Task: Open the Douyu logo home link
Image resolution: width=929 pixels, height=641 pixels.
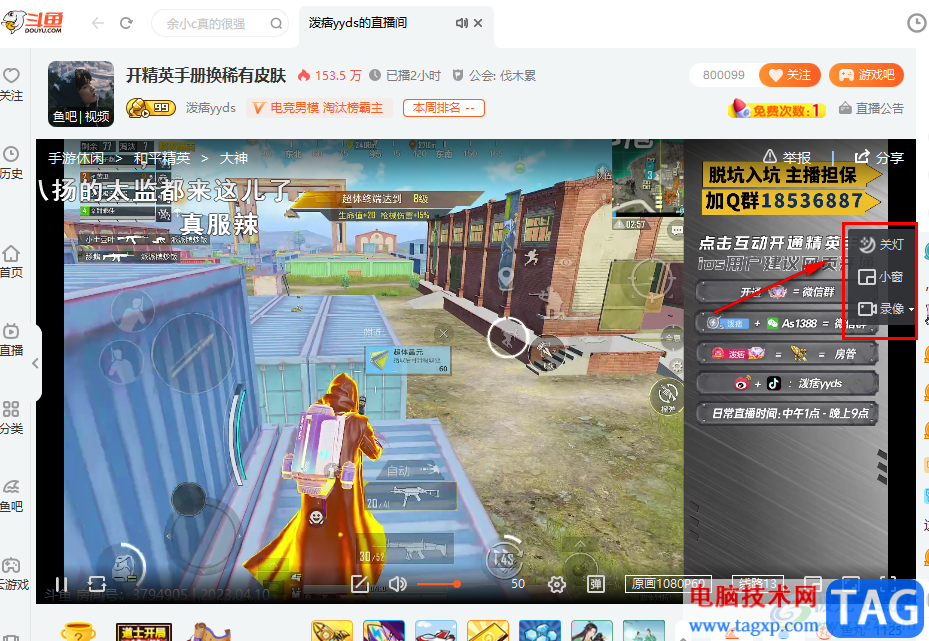Action: 33,23
